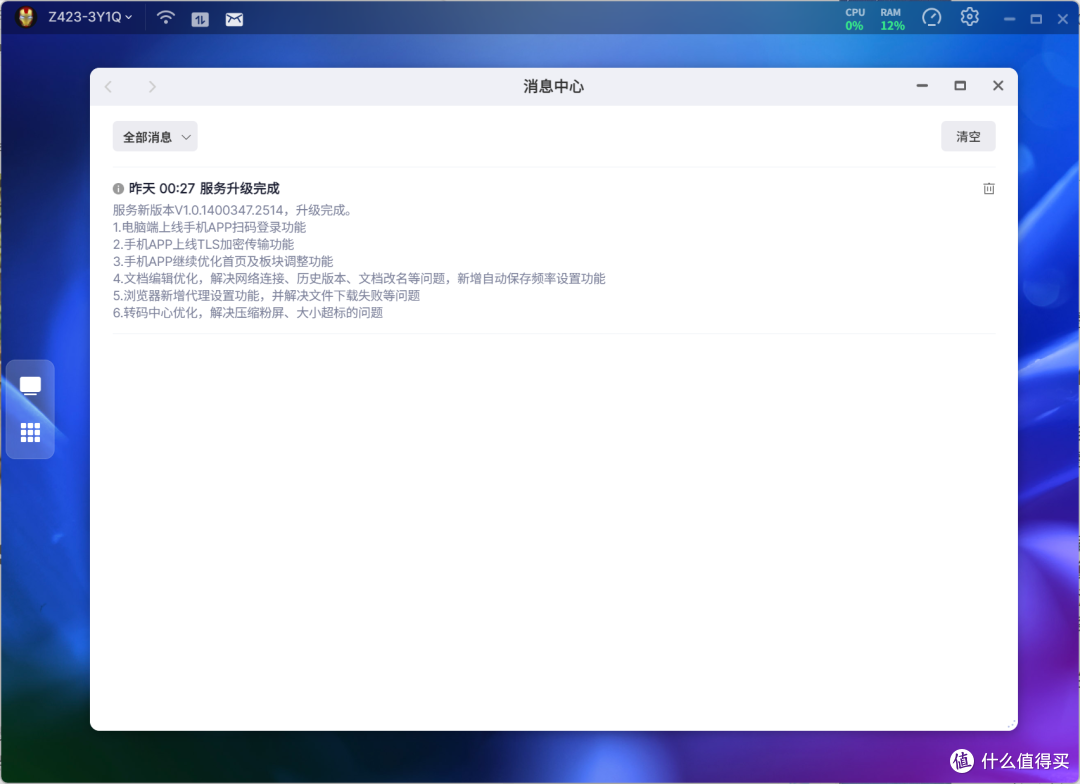Click the forward navigation arrow
The height and width of the screenshot is (784, 1080).
pos(152,86)
